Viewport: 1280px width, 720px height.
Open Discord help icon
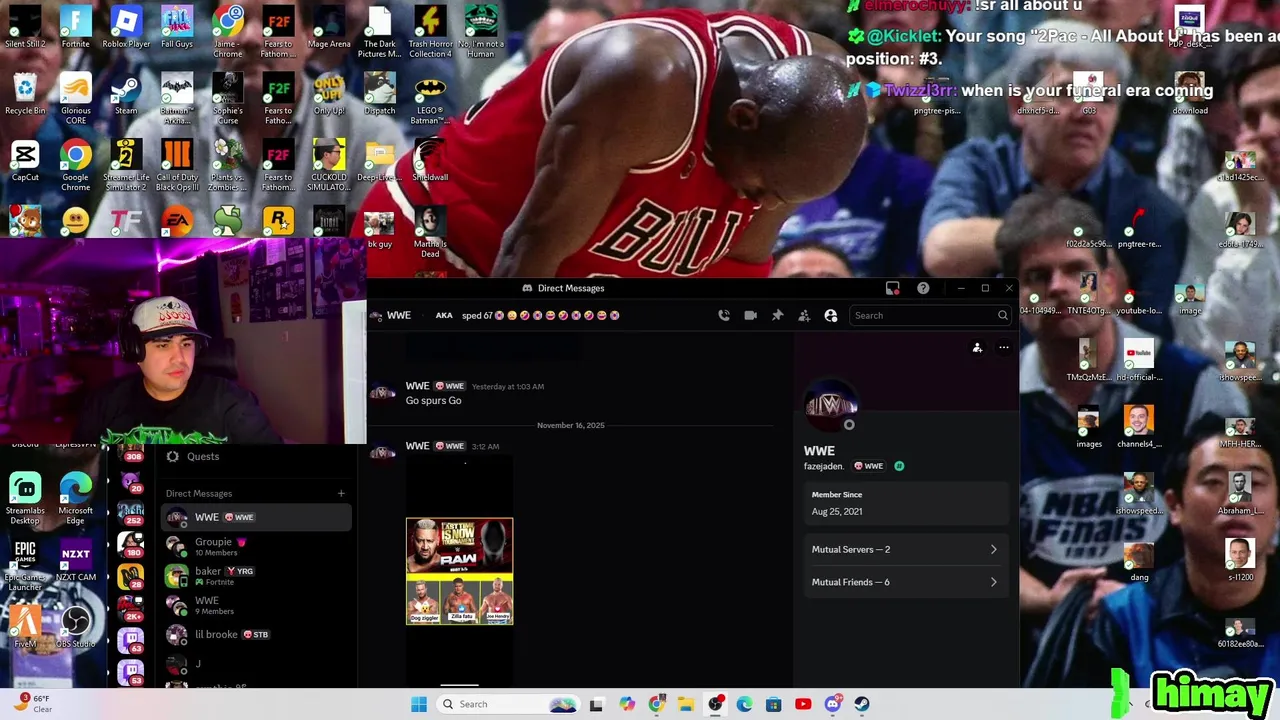(x=923, y=288)
